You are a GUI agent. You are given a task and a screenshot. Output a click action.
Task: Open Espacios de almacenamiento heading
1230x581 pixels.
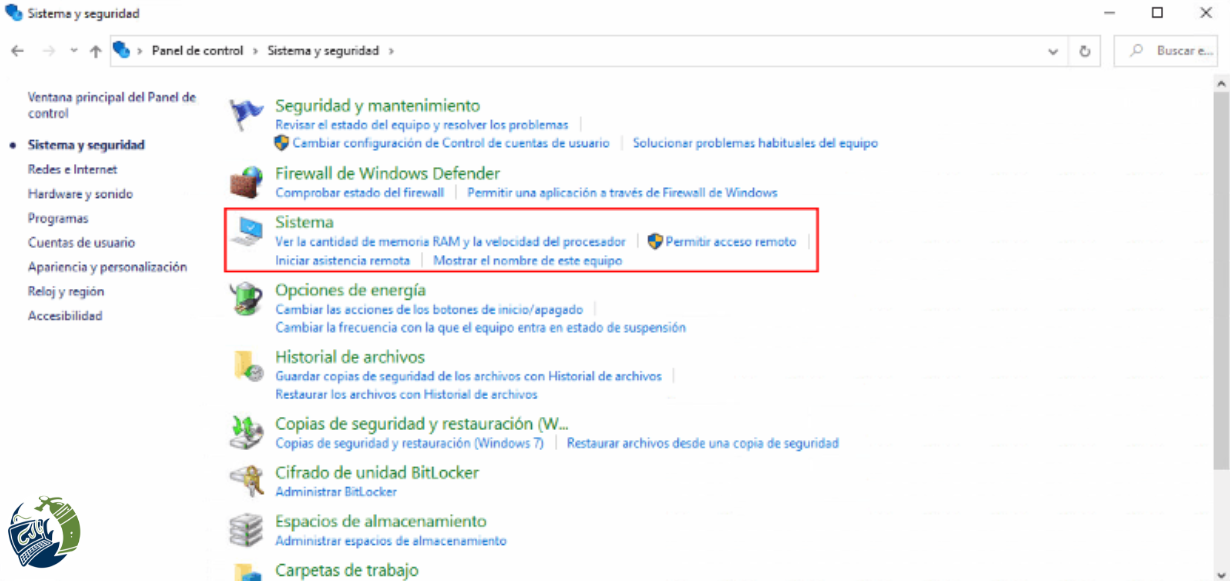381,522
